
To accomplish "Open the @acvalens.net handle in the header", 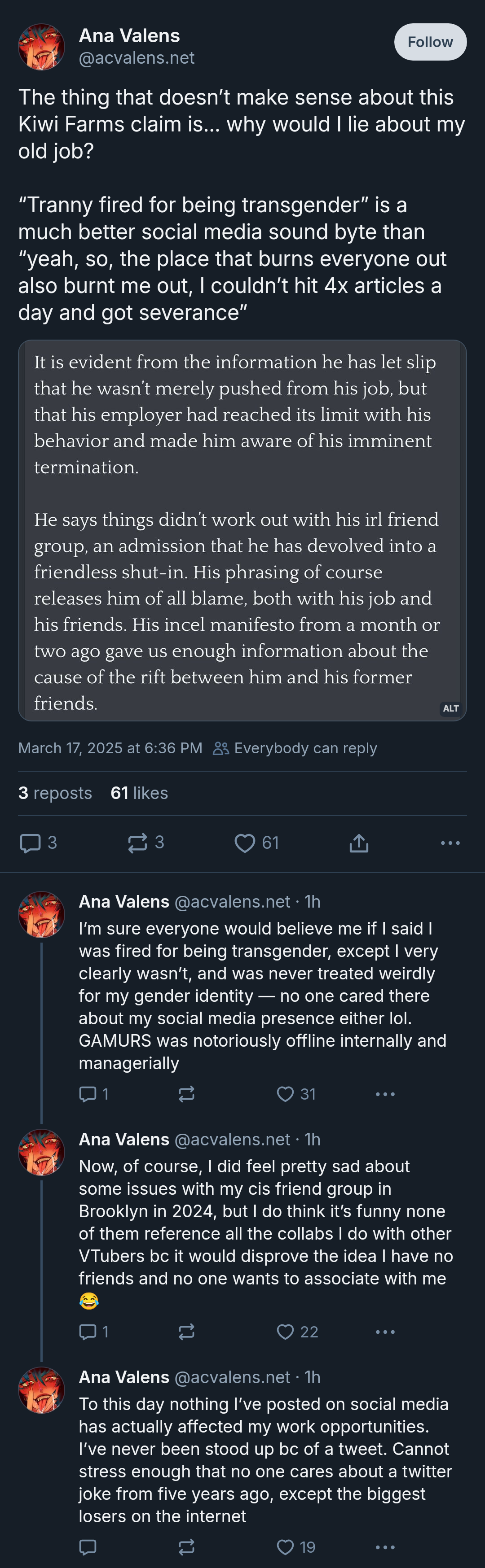I will click(x=137, y=58).
